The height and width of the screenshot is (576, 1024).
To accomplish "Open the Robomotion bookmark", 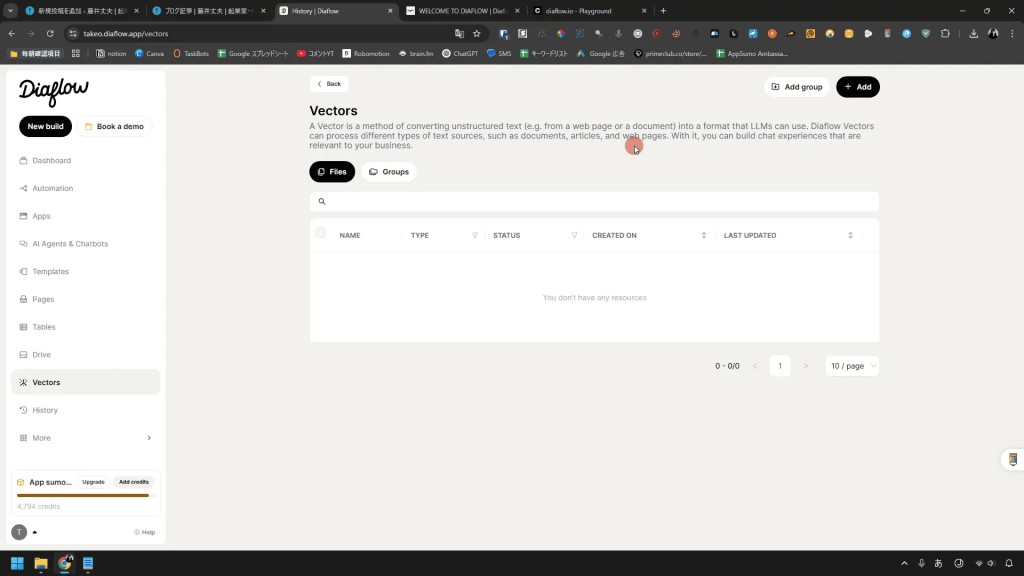I will click(x=366, y=54).
